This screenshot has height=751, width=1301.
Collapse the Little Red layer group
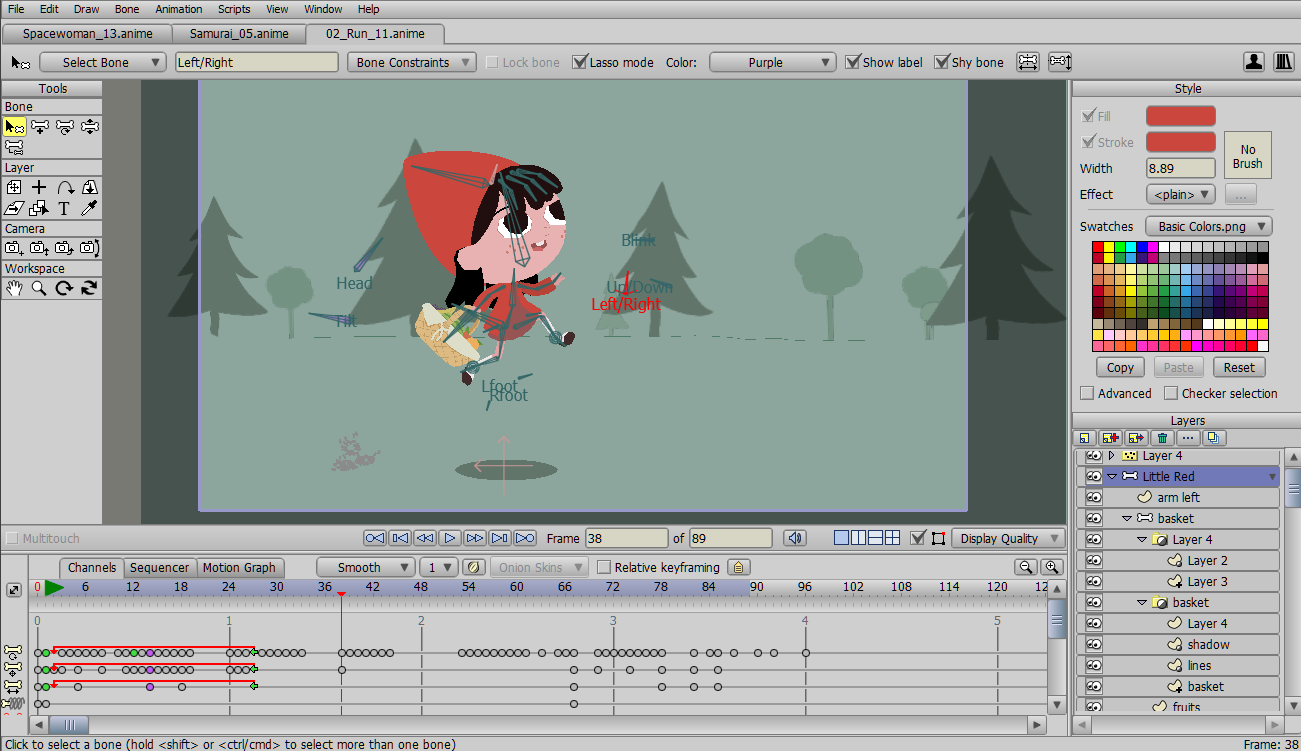coord(1111,476)
